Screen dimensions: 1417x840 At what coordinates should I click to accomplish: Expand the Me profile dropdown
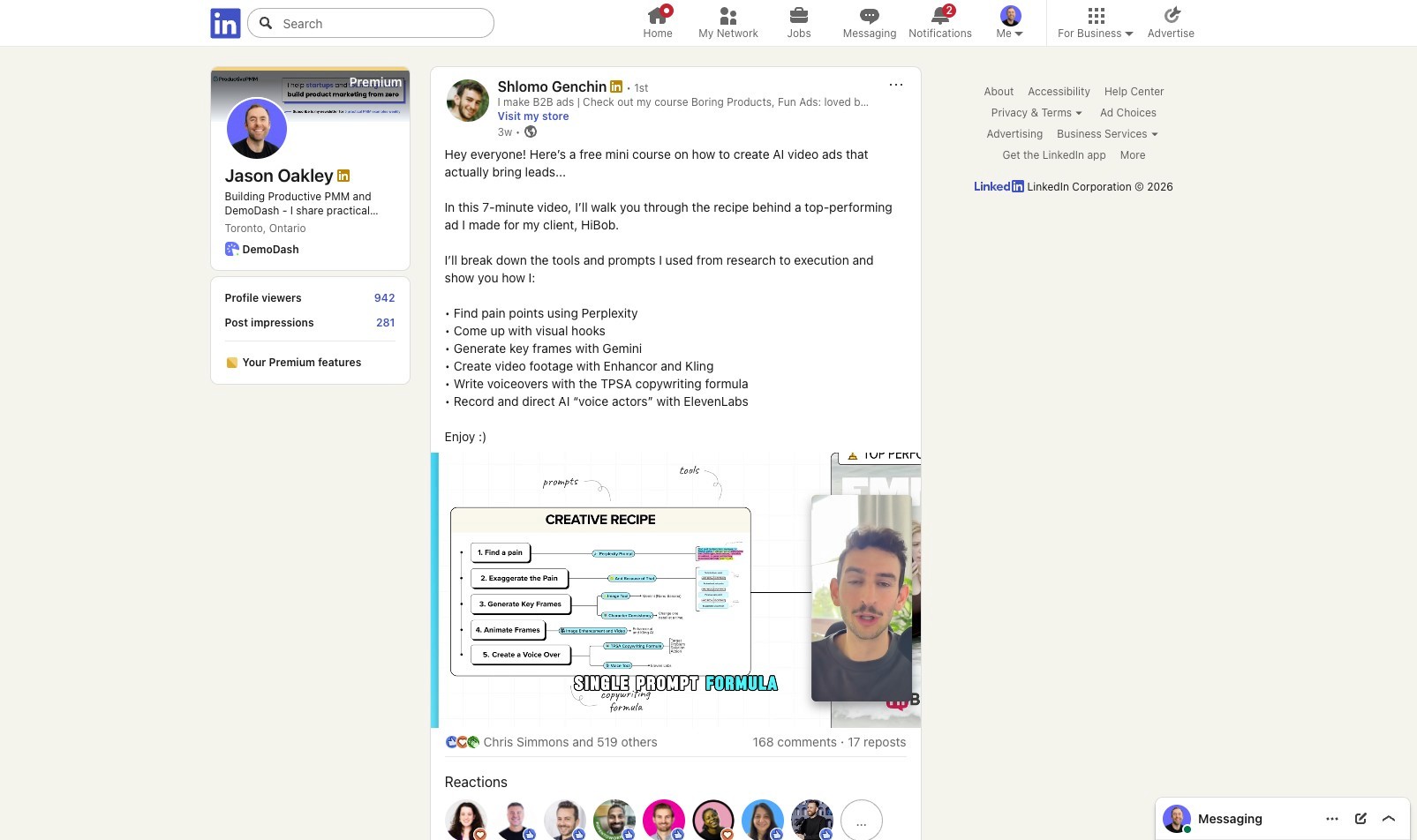[x=1010, y=23]
